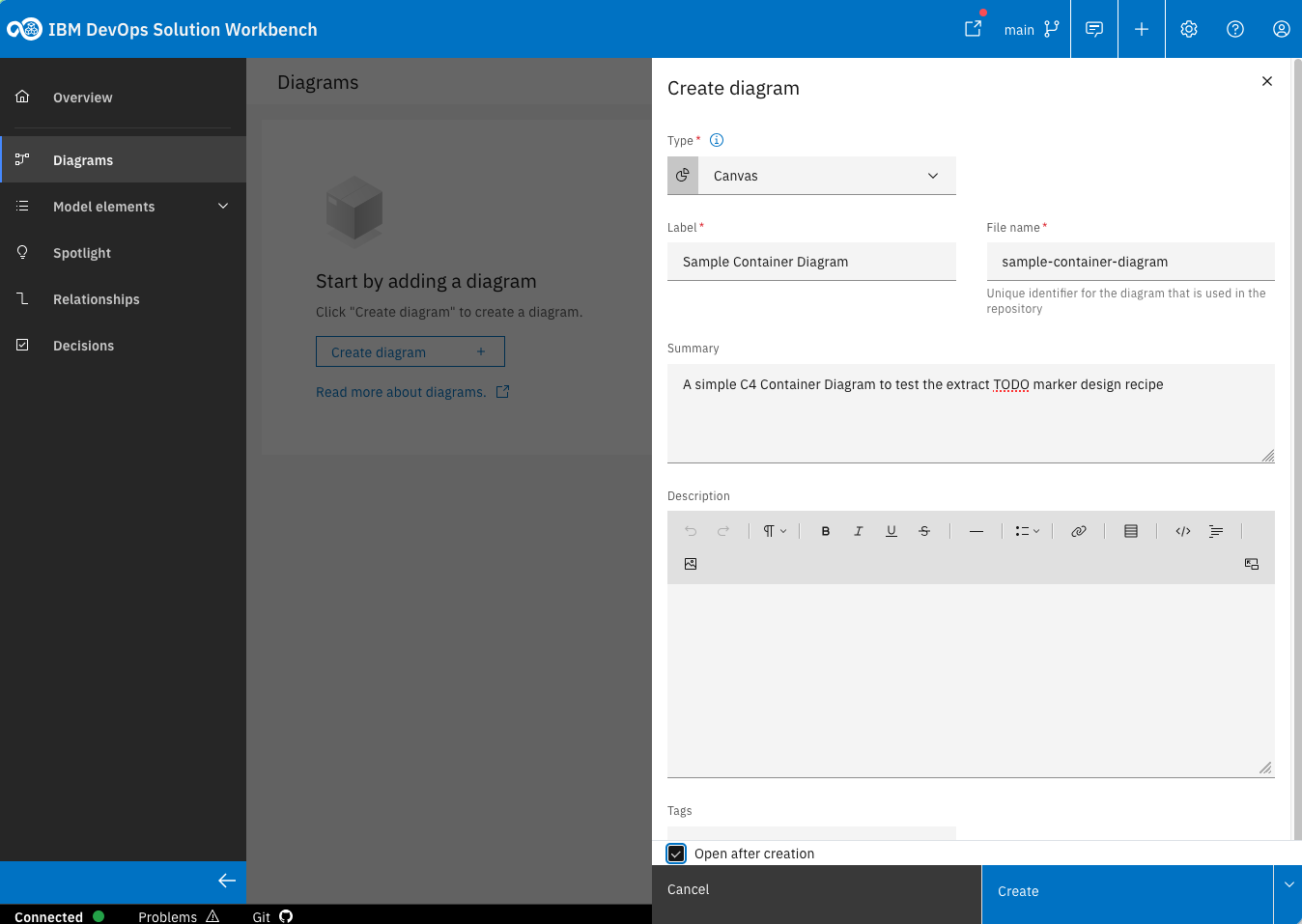Insert an image in the Description editor

pyautogui.click(x=691, y=564)
